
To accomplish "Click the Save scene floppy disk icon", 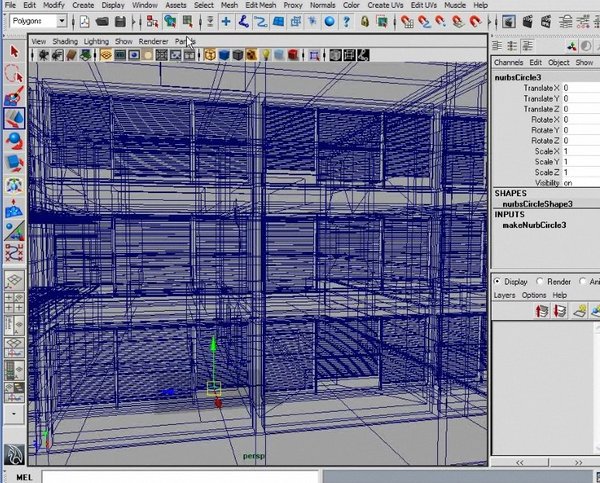I will [x=122, y=21].
